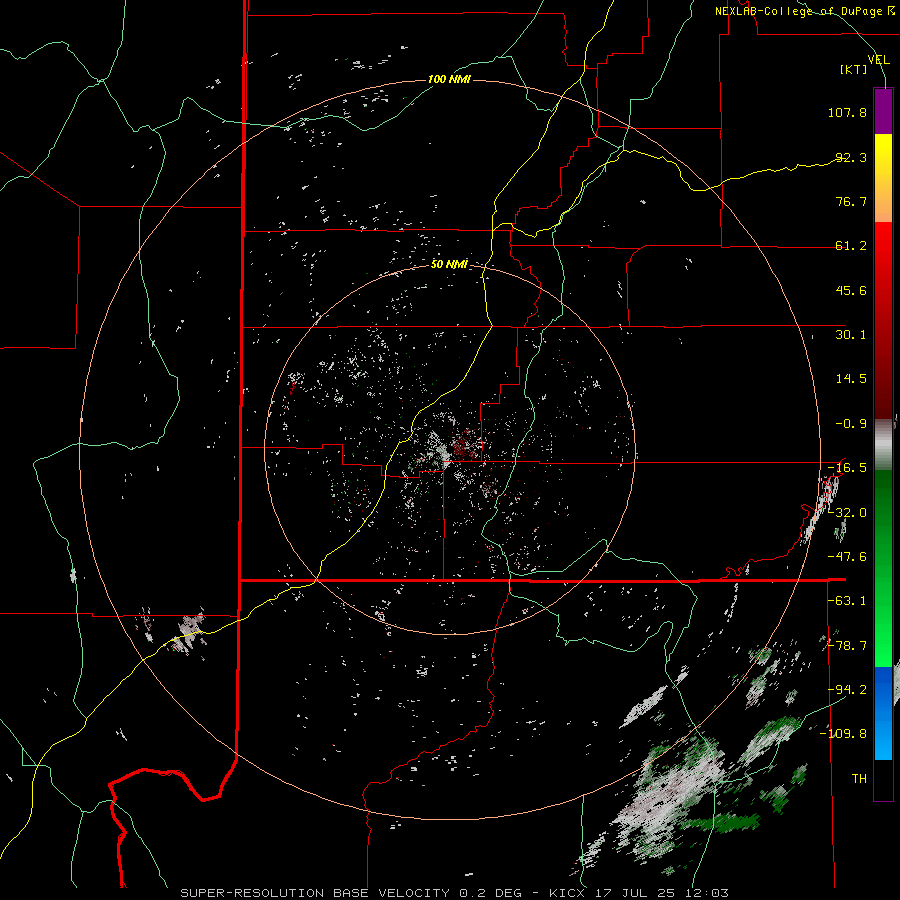Select the -63.1 velocity scale value
Screen dimensions: 900x900
click(847, 601)
